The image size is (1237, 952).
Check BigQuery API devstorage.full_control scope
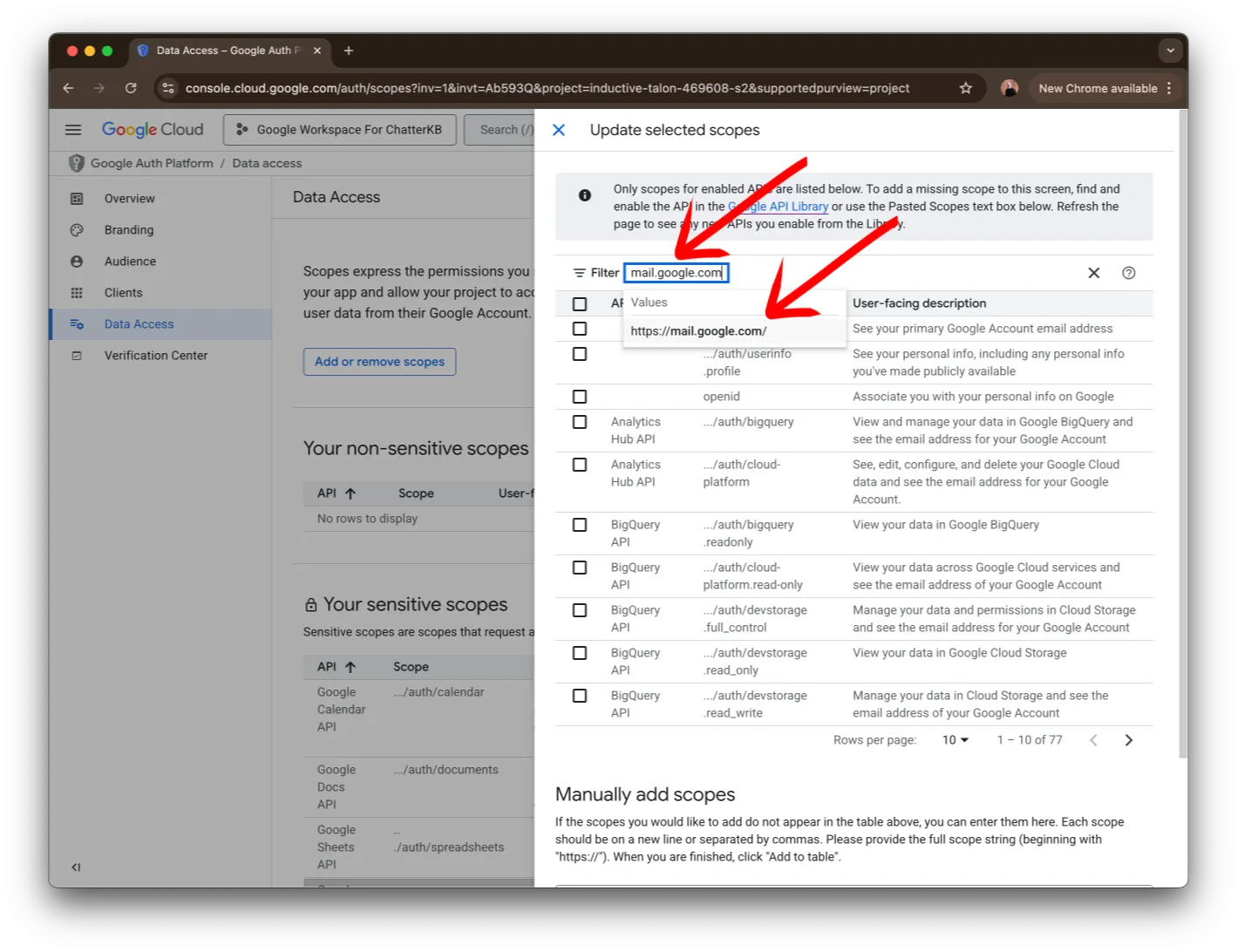pos(580,610)
